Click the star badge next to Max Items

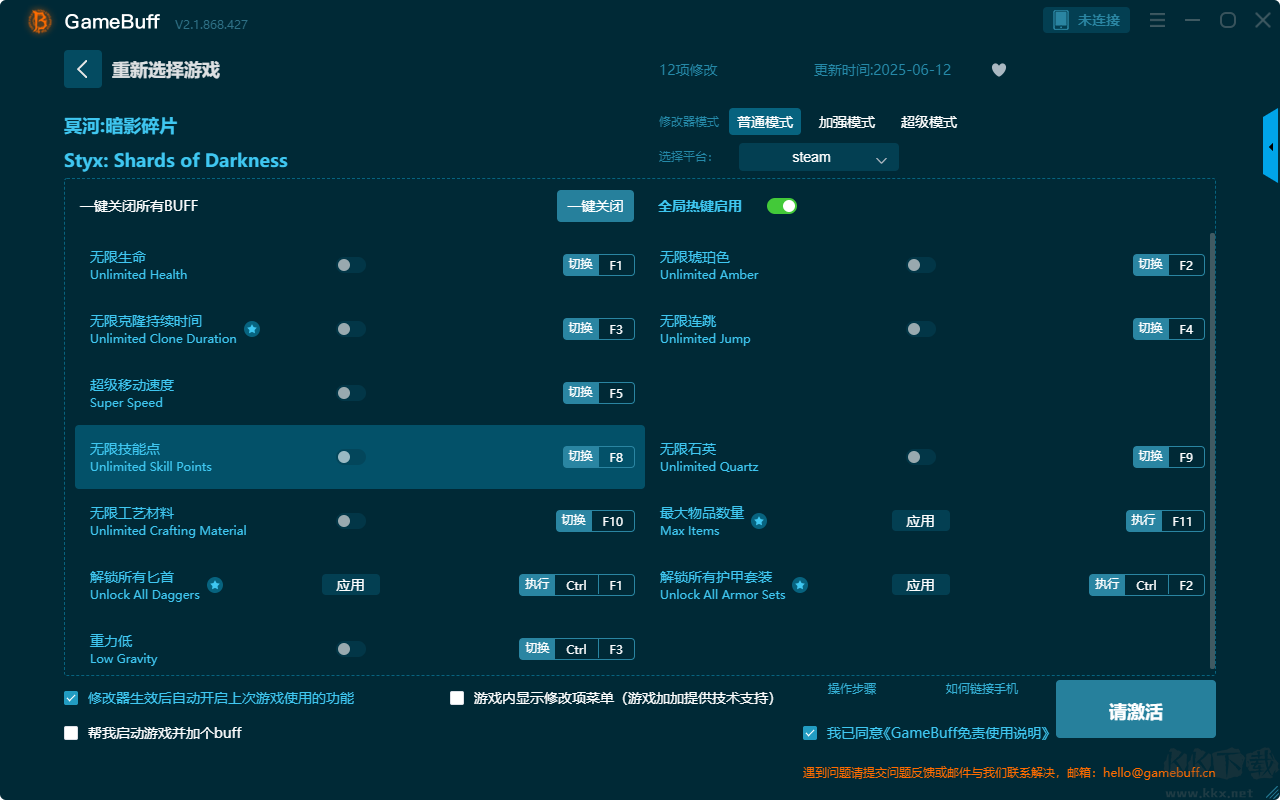coord(759,521)
